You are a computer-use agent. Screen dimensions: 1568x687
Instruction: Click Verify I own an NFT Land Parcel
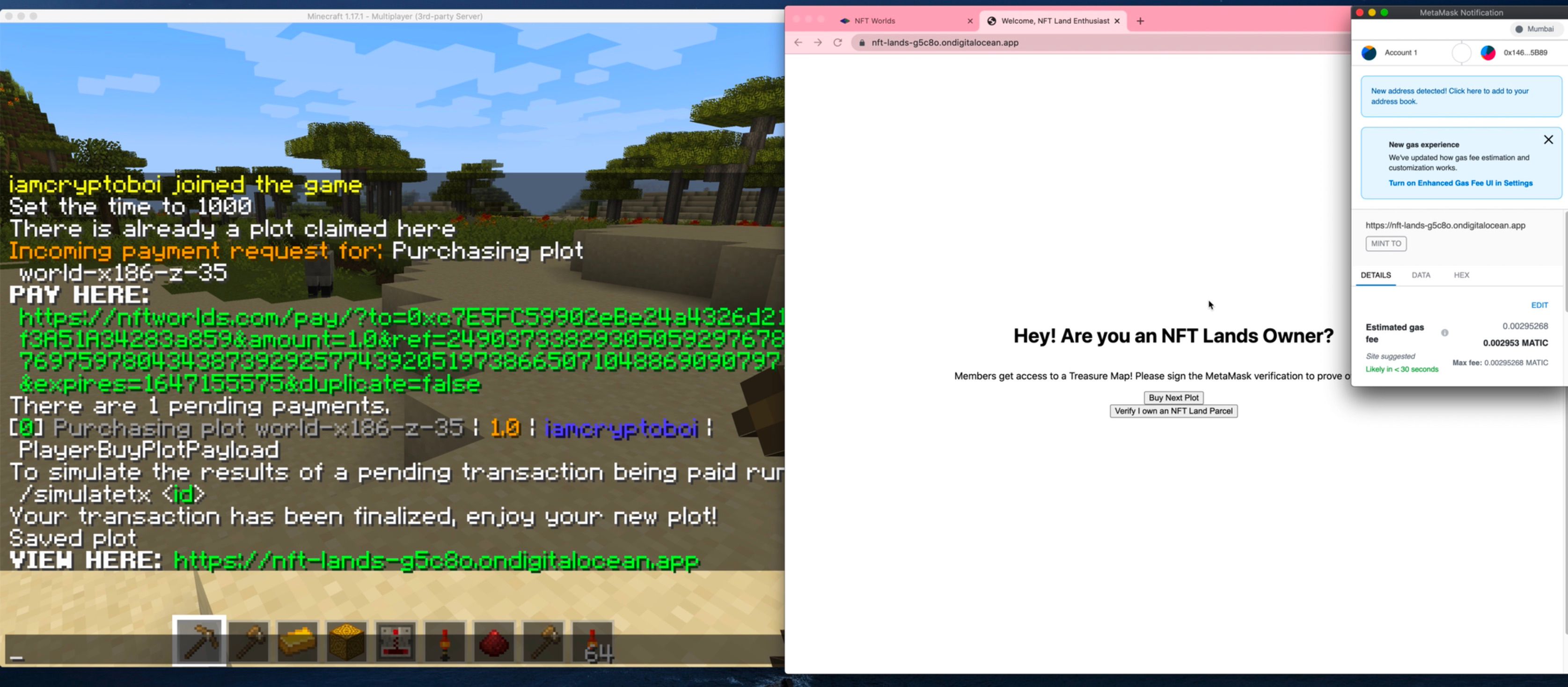coord(1173,411)
